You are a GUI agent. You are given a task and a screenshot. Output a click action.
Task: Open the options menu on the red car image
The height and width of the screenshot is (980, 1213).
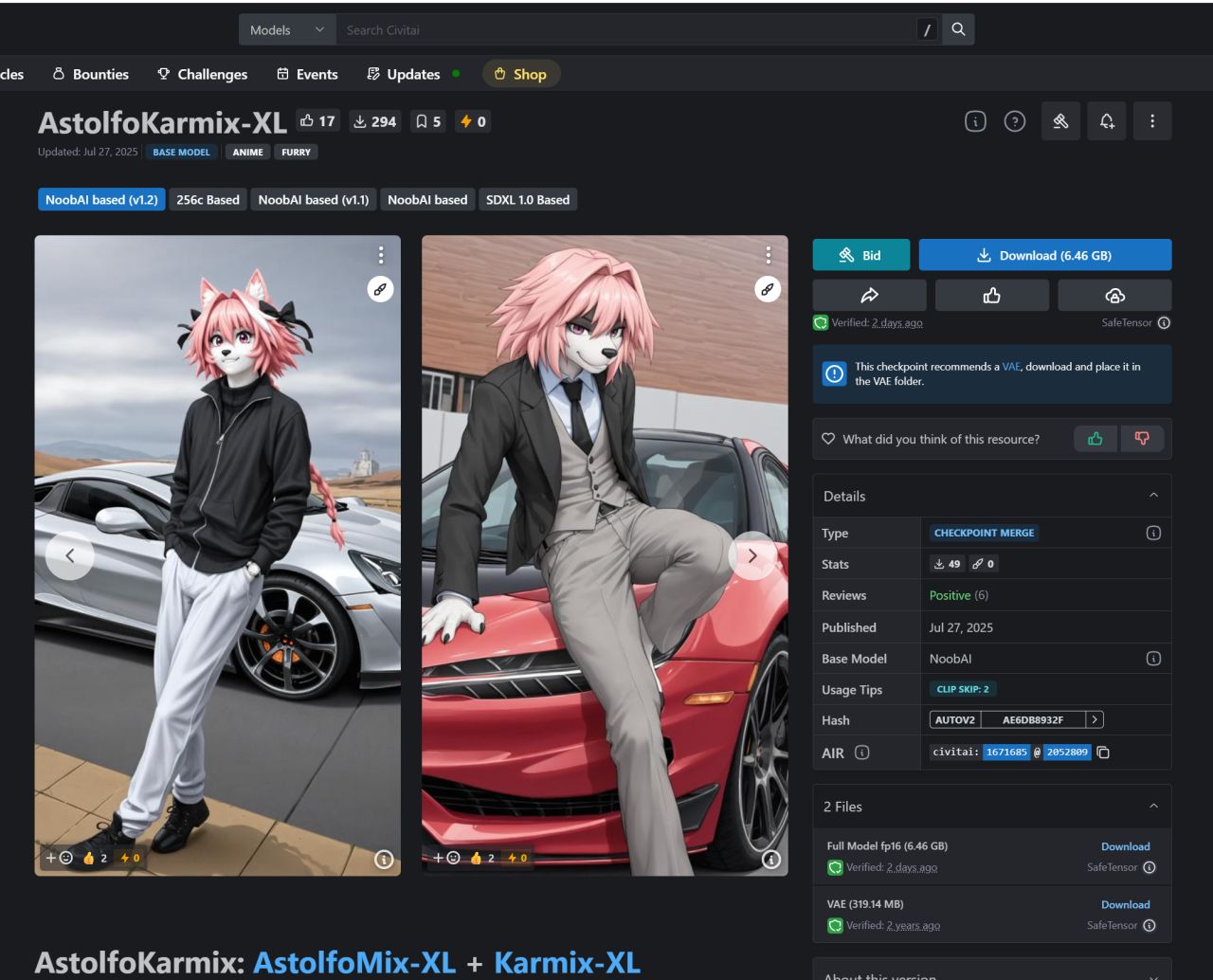(768, 255)
